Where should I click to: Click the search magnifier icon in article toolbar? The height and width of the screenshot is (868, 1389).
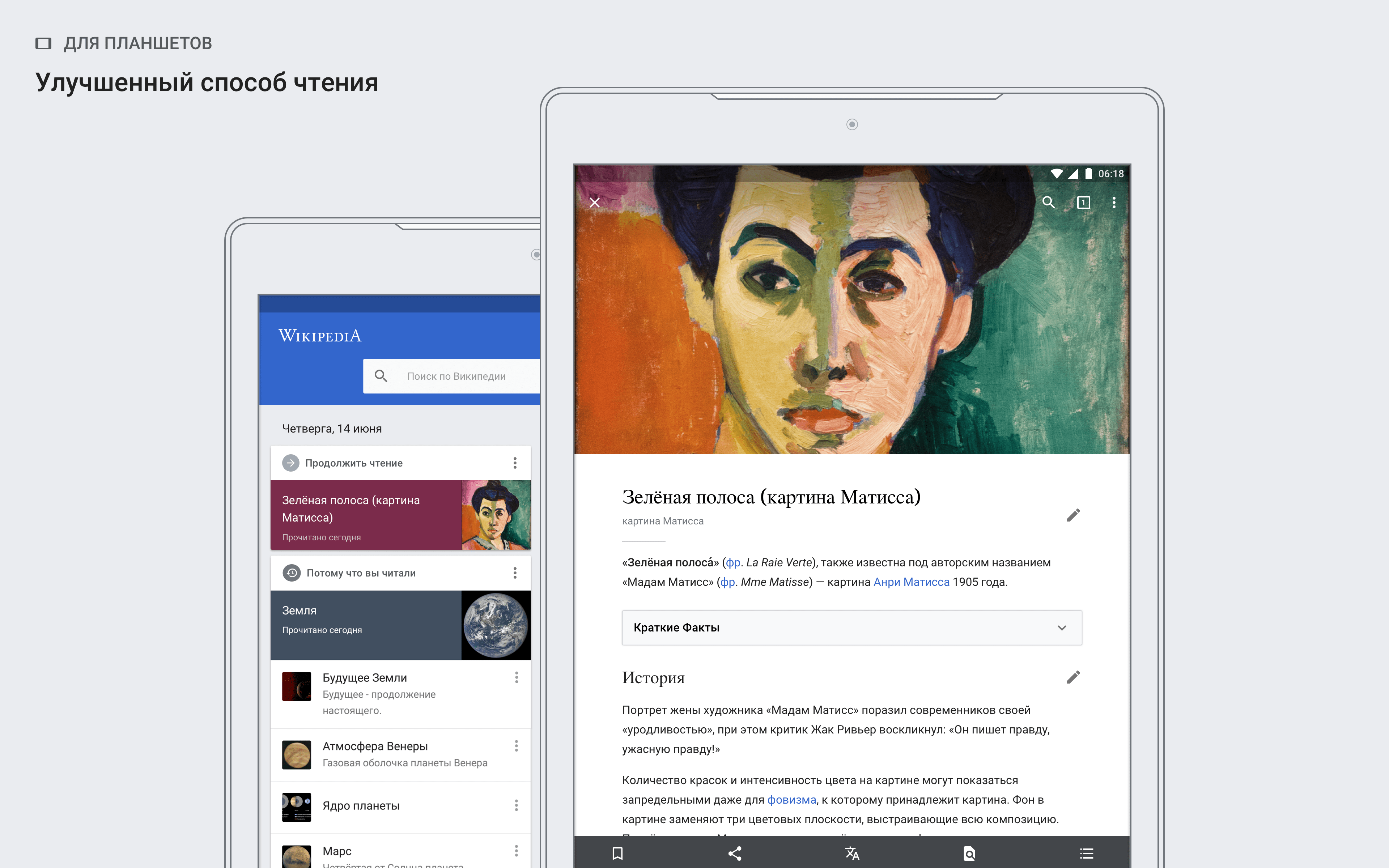[1048, 203]
